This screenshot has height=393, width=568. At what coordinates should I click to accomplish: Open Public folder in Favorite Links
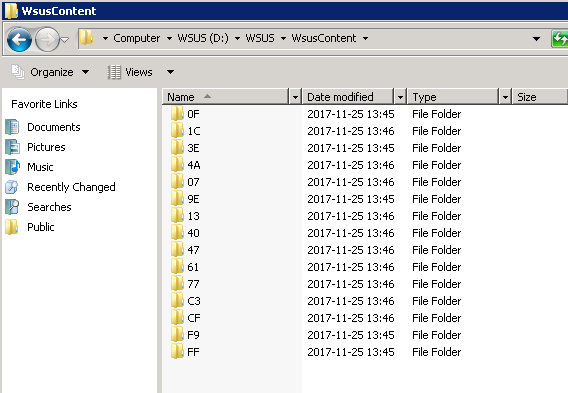(41, 227)
